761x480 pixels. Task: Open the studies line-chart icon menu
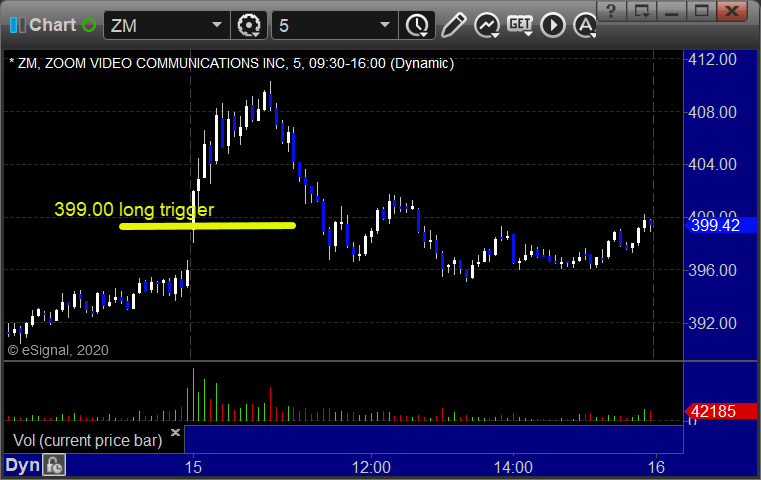coord(487,25)
